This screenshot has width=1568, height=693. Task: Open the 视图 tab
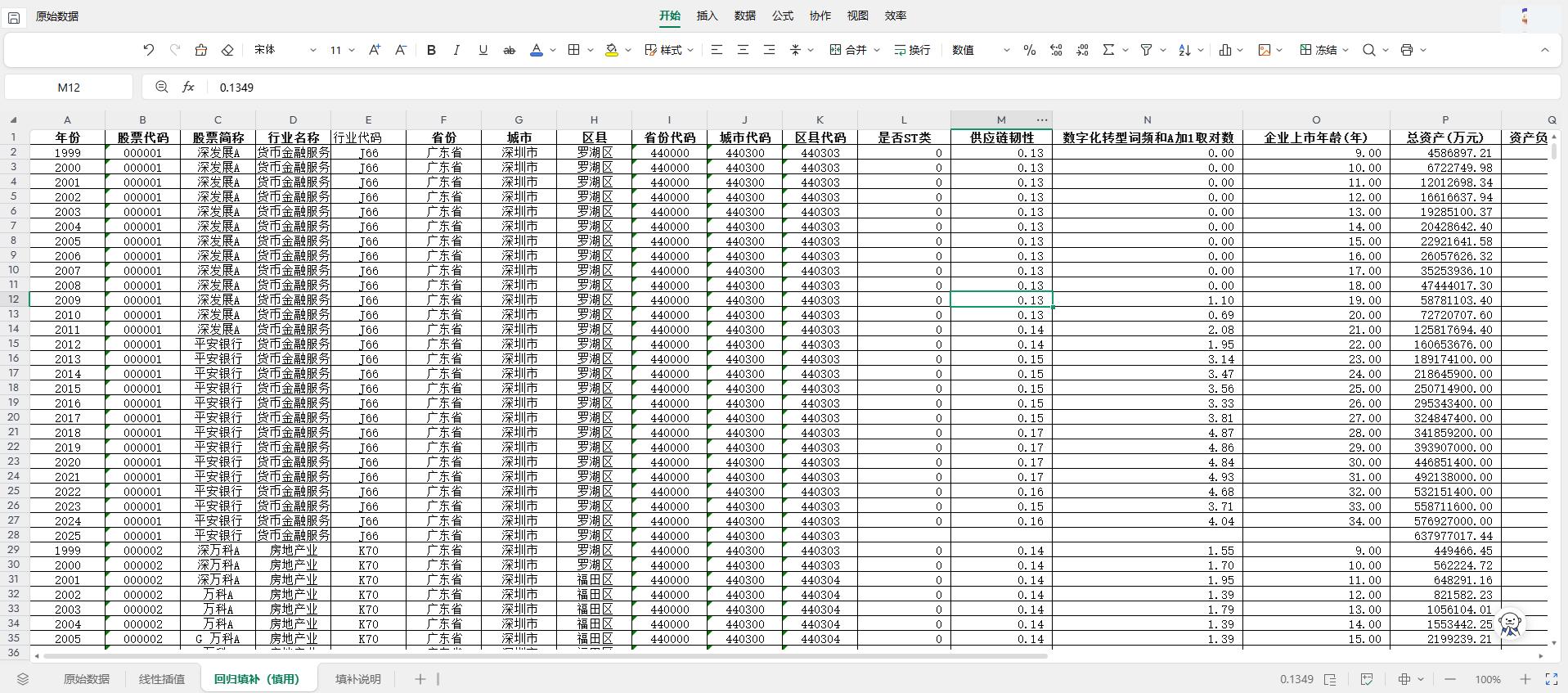(x=857, y=16)
